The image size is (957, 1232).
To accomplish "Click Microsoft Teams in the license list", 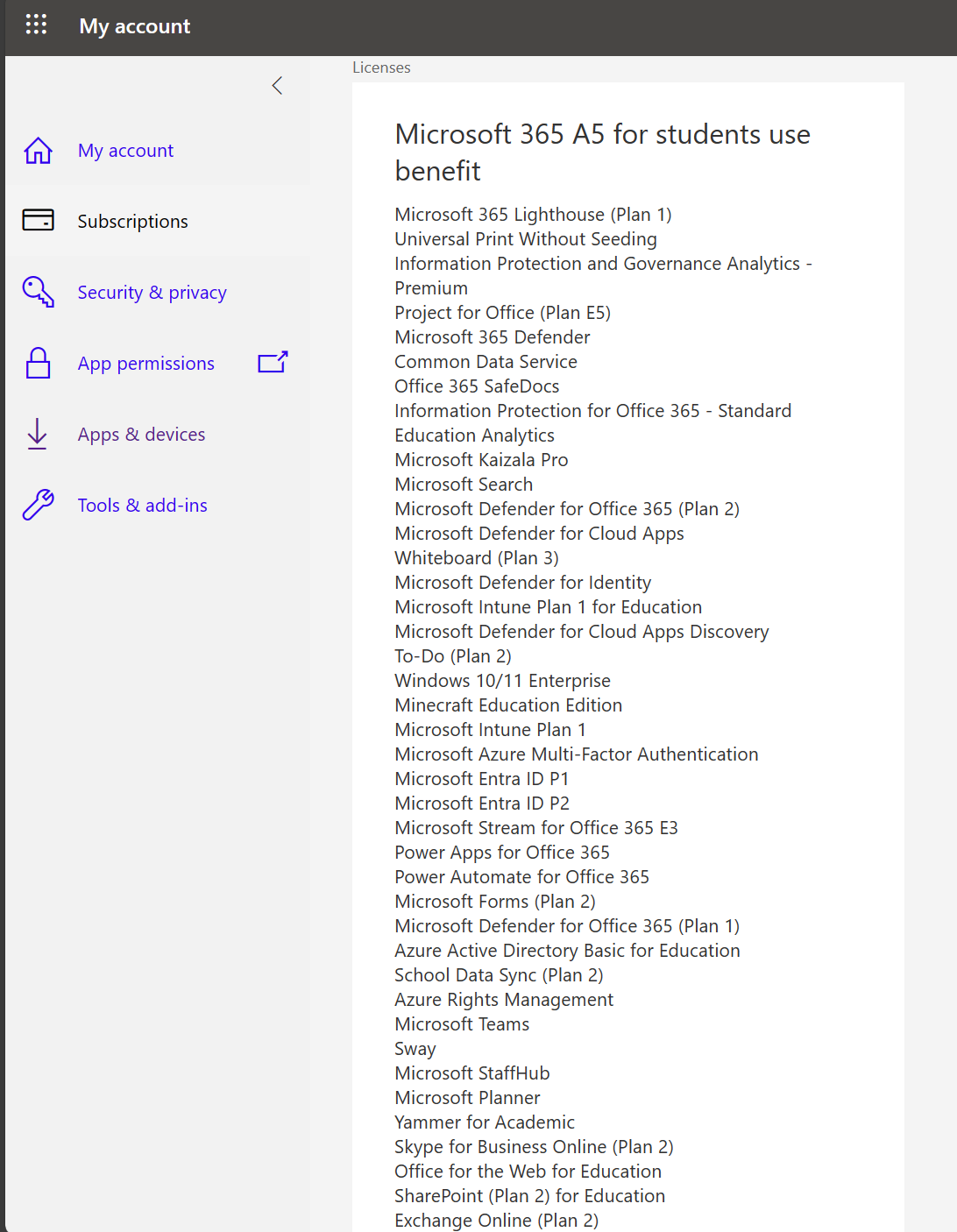I will click(462, 1024).
